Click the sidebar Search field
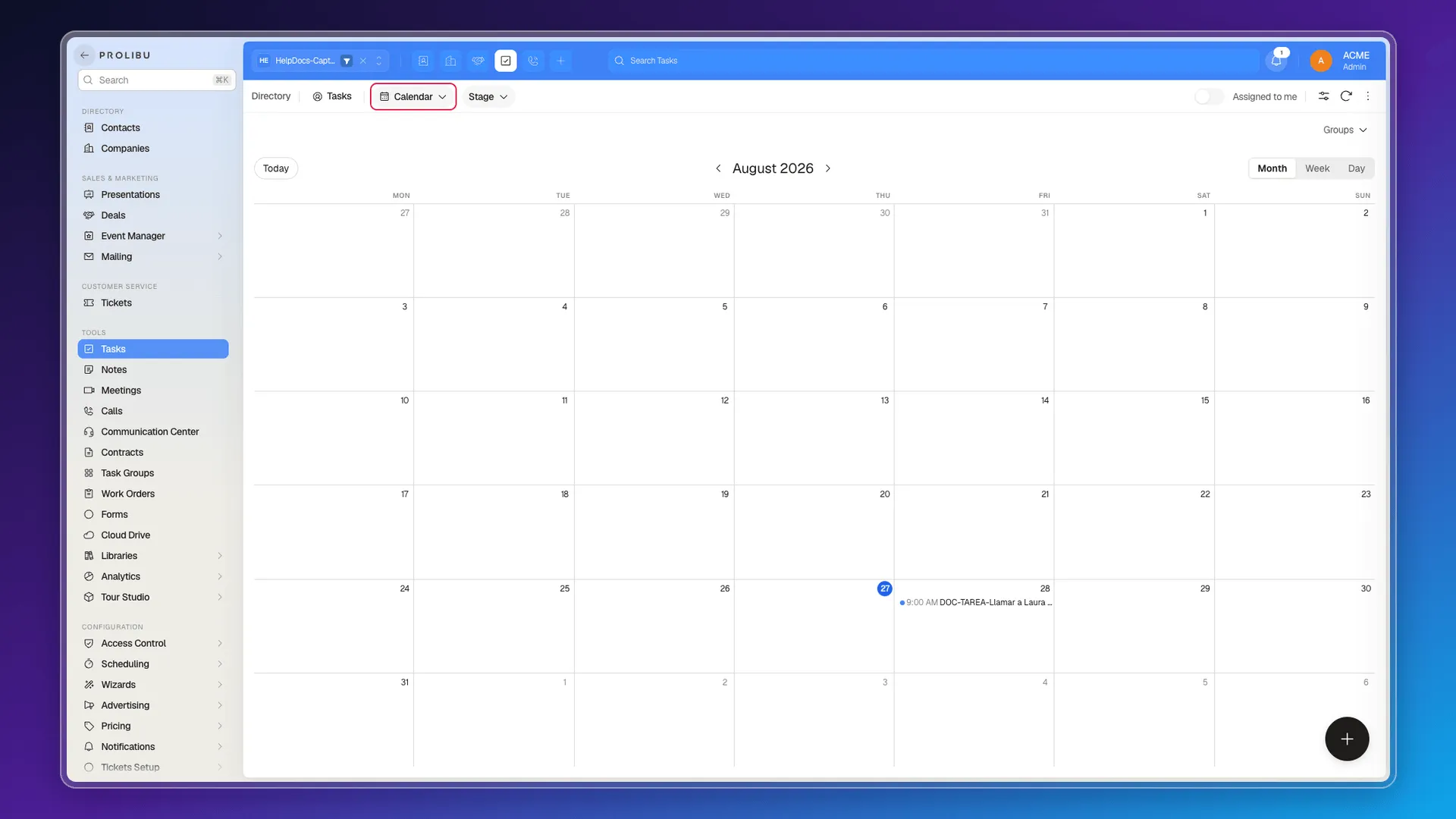This screenshot has height=819, width=1456. tap(157, 80)
